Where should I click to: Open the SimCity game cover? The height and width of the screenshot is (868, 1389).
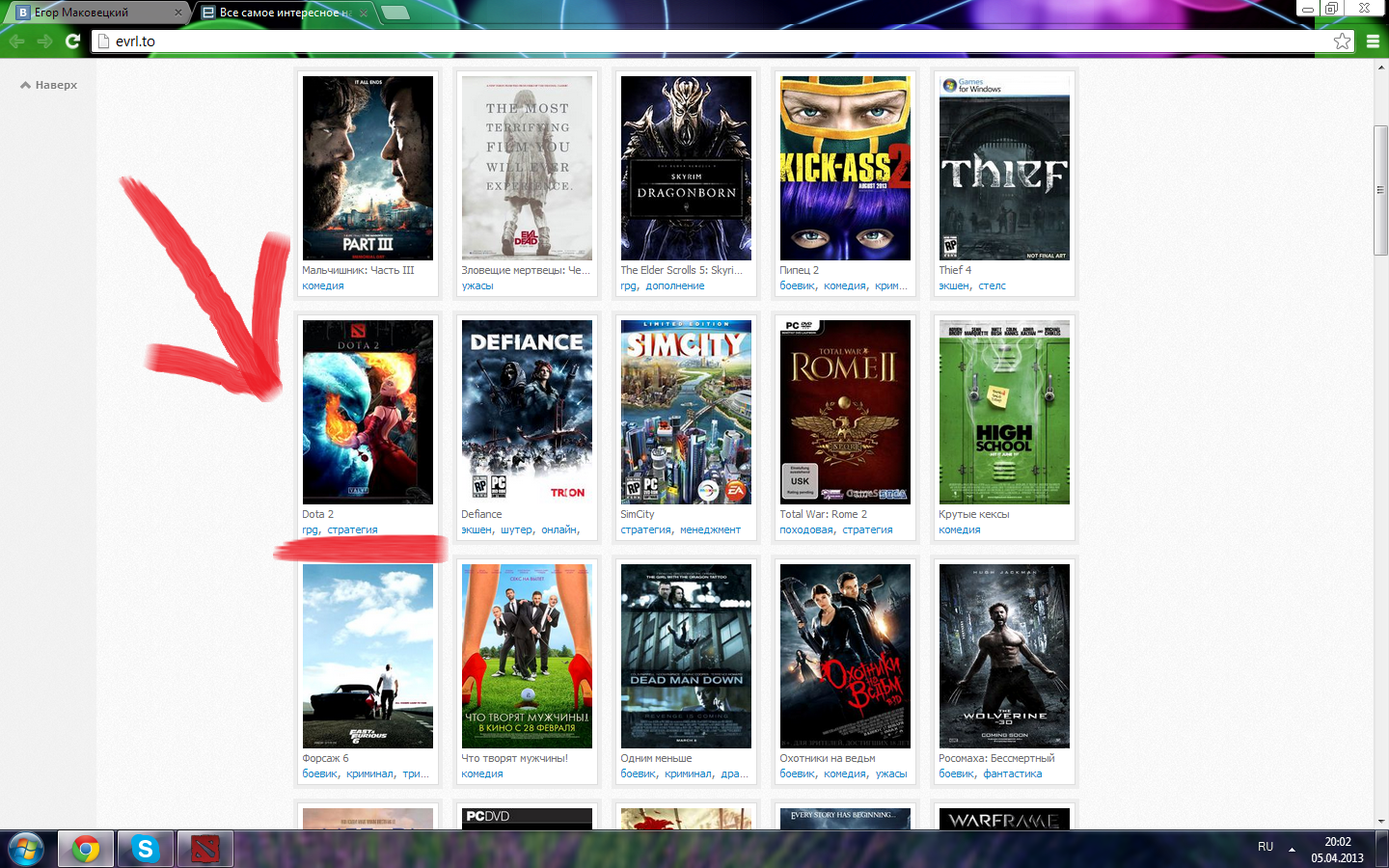point(686,412)
